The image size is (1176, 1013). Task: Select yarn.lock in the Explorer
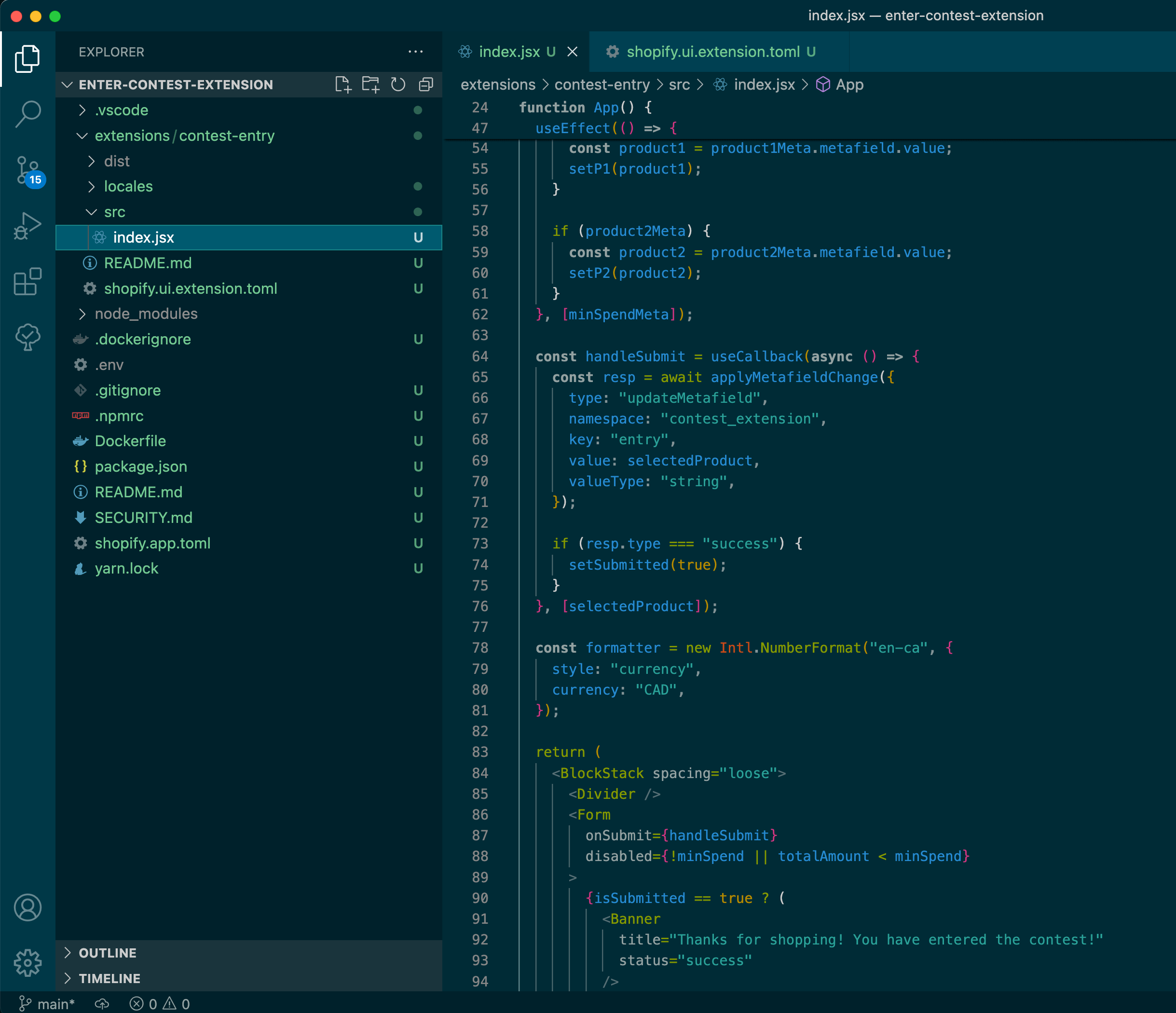[126, 568]
